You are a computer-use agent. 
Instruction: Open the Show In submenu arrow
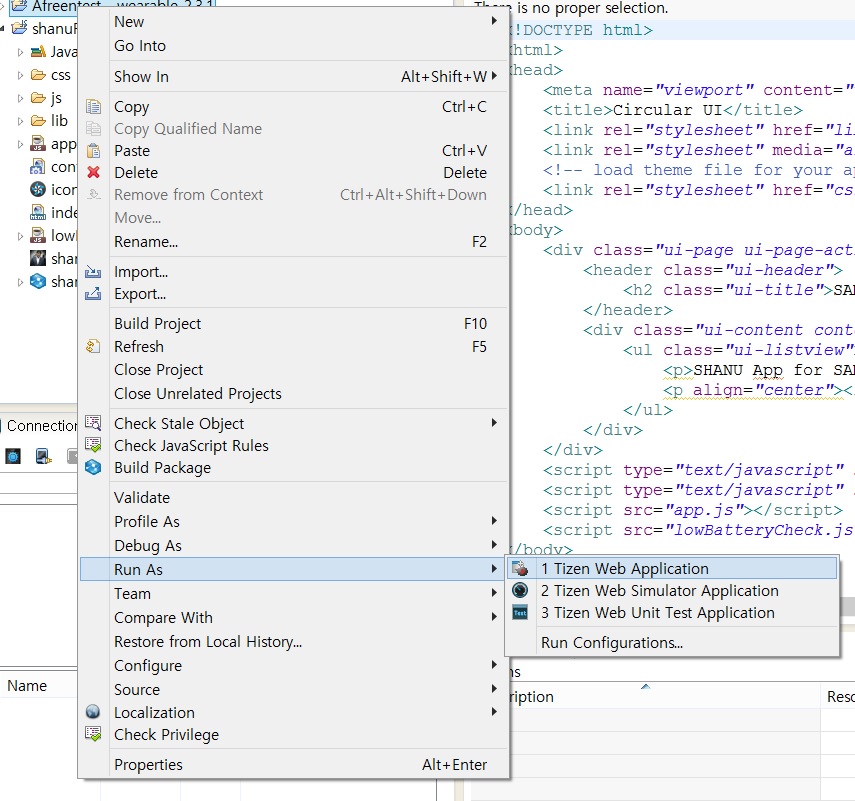494,76
